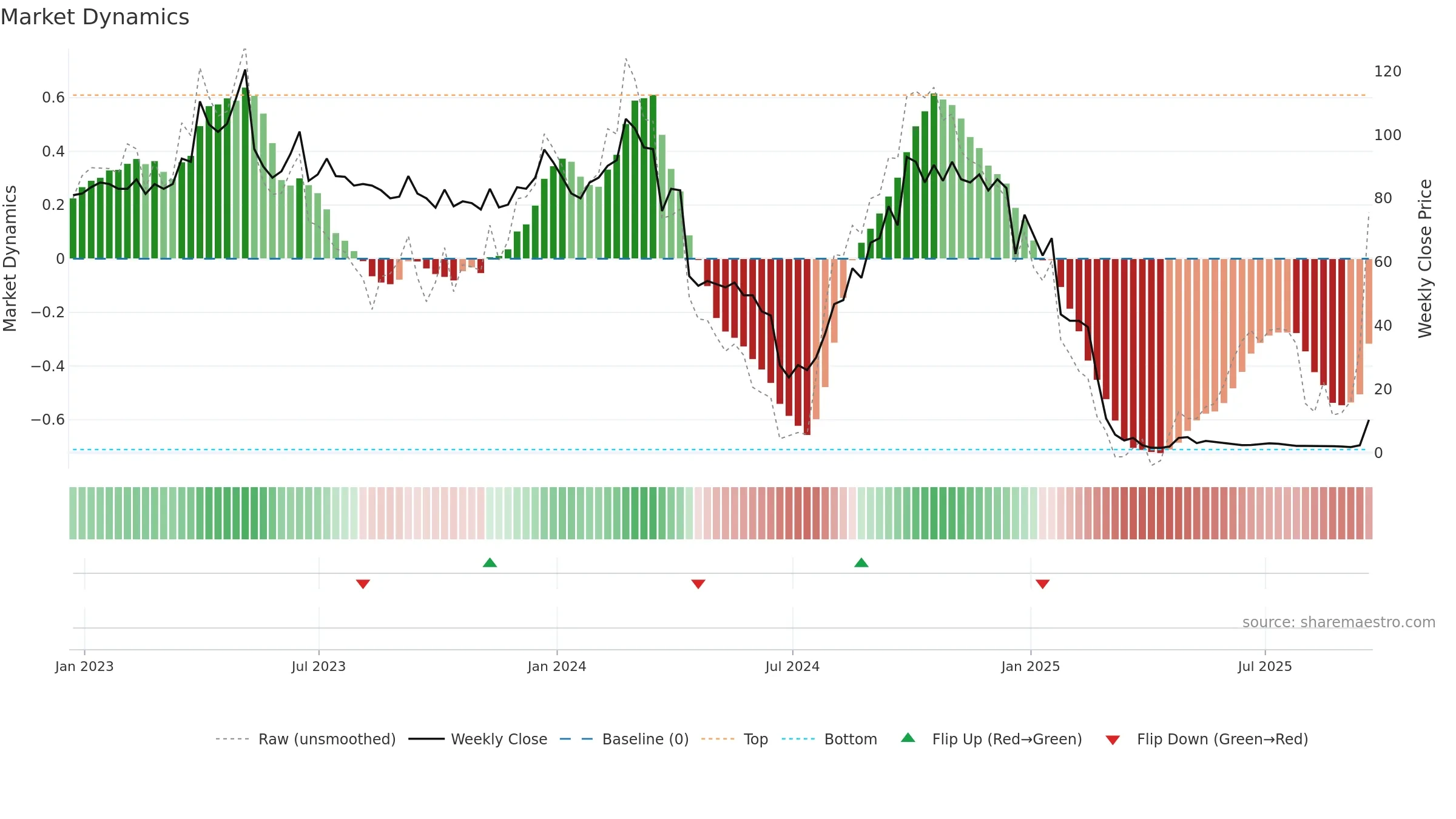Toggle the Weekly Close legend entry
The image size is (1456, 819).
478,739
